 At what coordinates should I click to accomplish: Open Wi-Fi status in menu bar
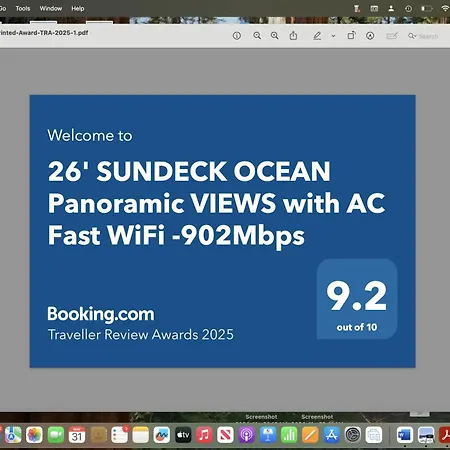[x=445, y=8]
